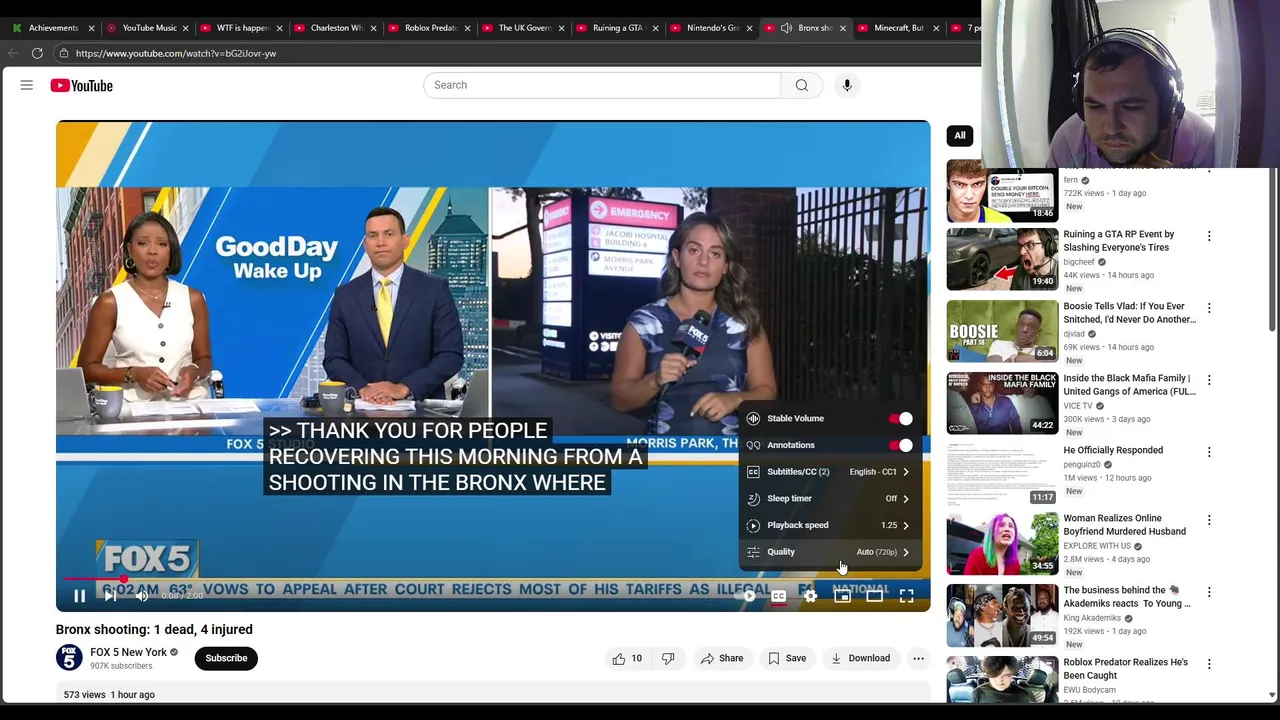
Task: Open the penguinz0 channel link
Action: click(1082, 465)
